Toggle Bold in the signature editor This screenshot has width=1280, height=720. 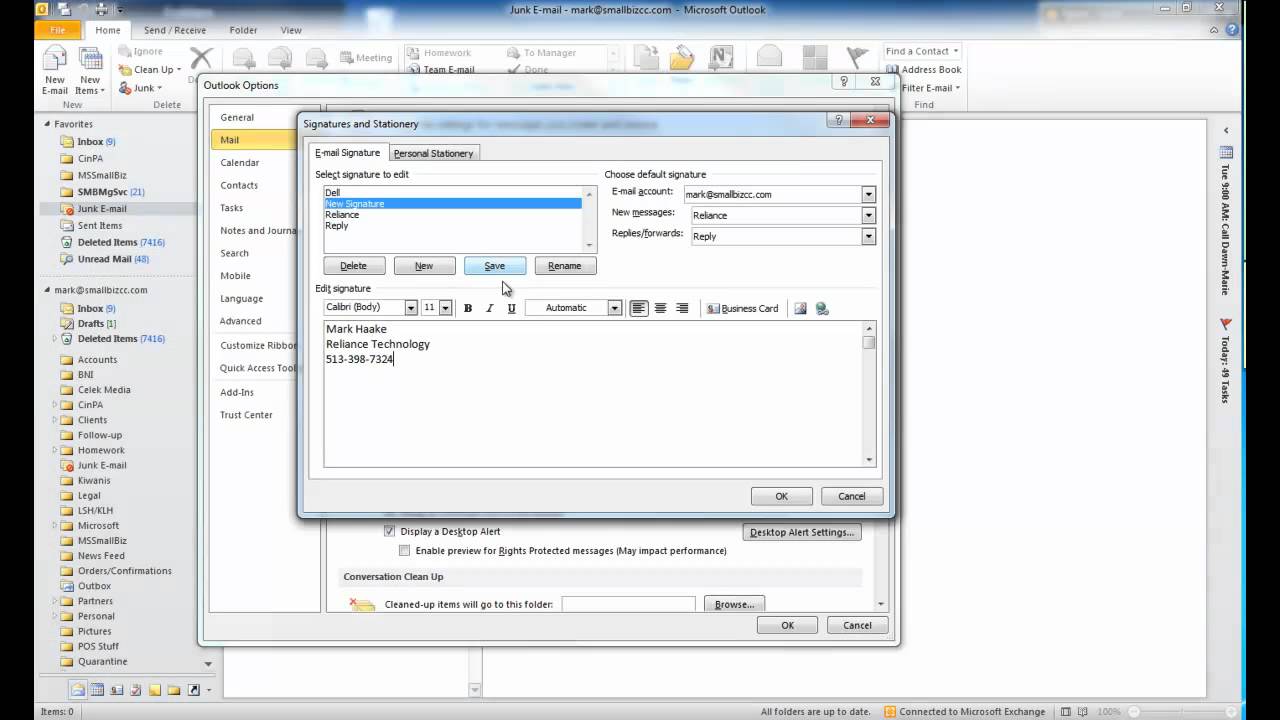[x=467, y=308]
